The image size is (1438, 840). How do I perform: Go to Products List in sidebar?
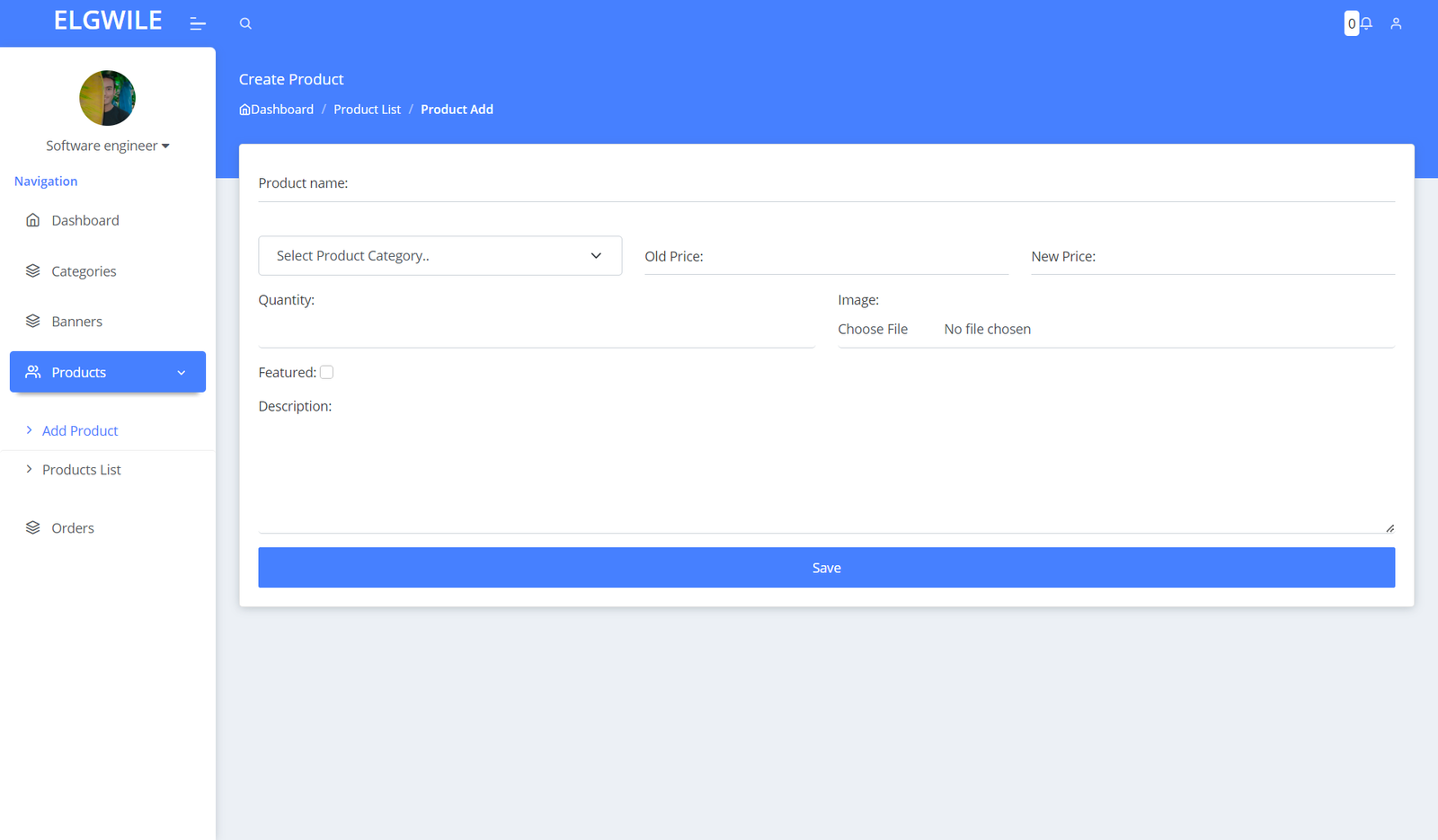[82, 470]
